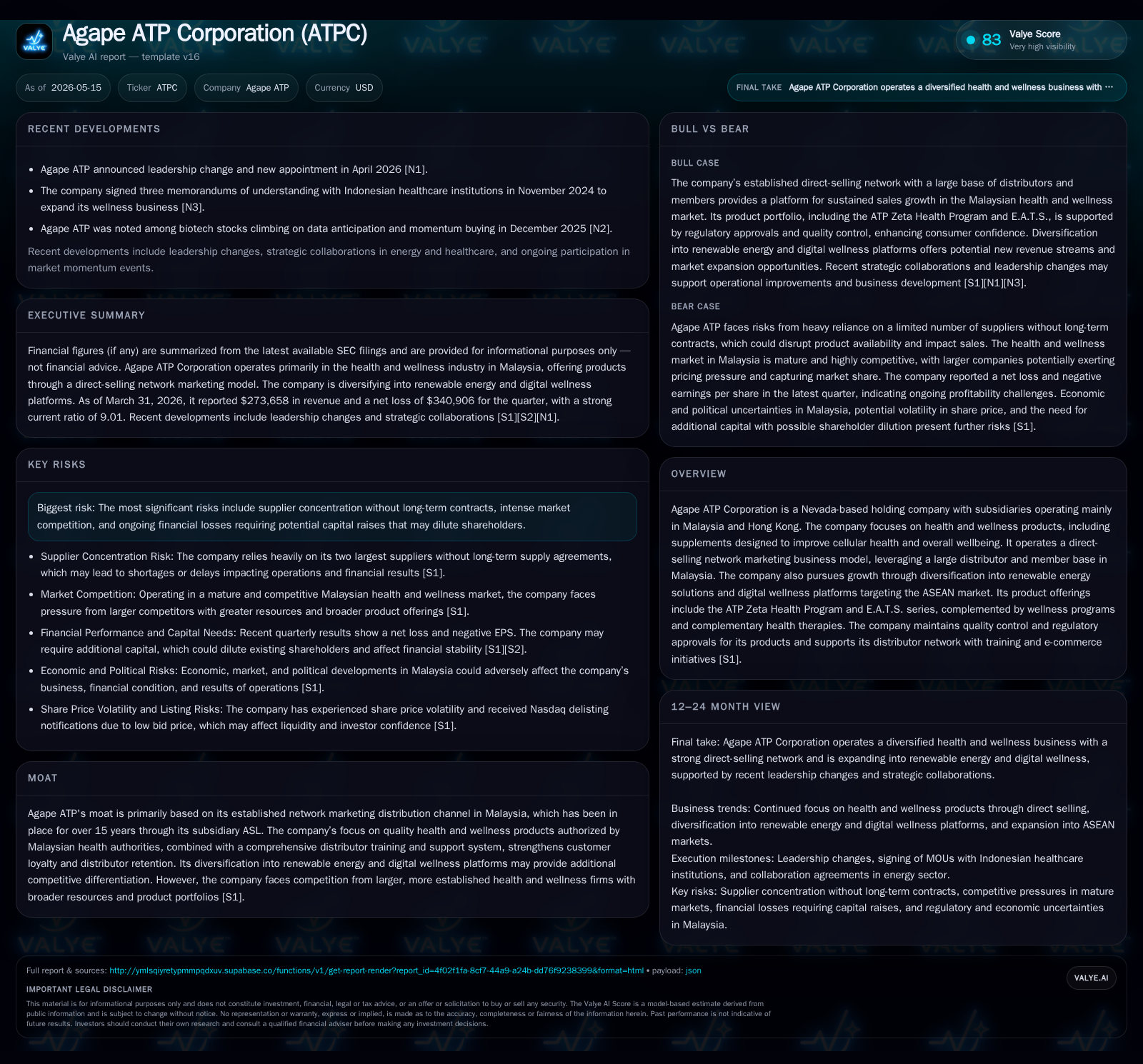Click the 12–24 Month View heading
Viewport: 1143px width, 1064px height.
click(726, 707)
